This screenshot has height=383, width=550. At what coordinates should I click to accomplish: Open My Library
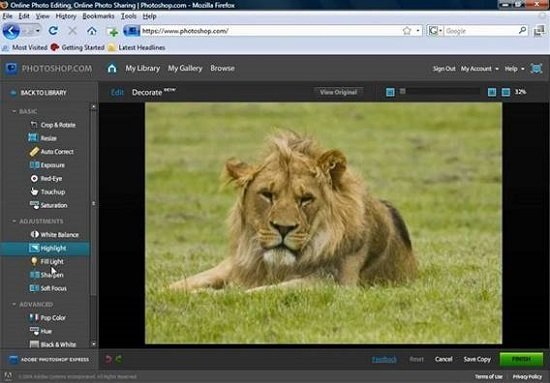[x=142, y=68]
